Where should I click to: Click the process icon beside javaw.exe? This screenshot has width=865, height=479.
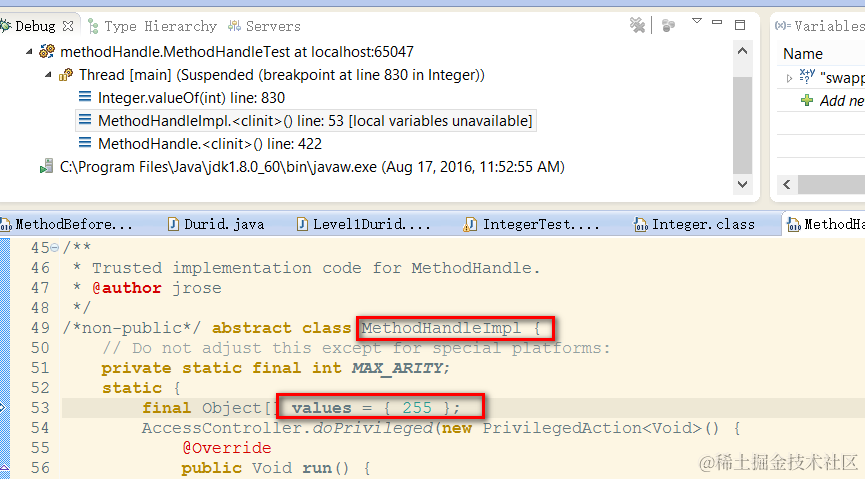tap(46, 166)
